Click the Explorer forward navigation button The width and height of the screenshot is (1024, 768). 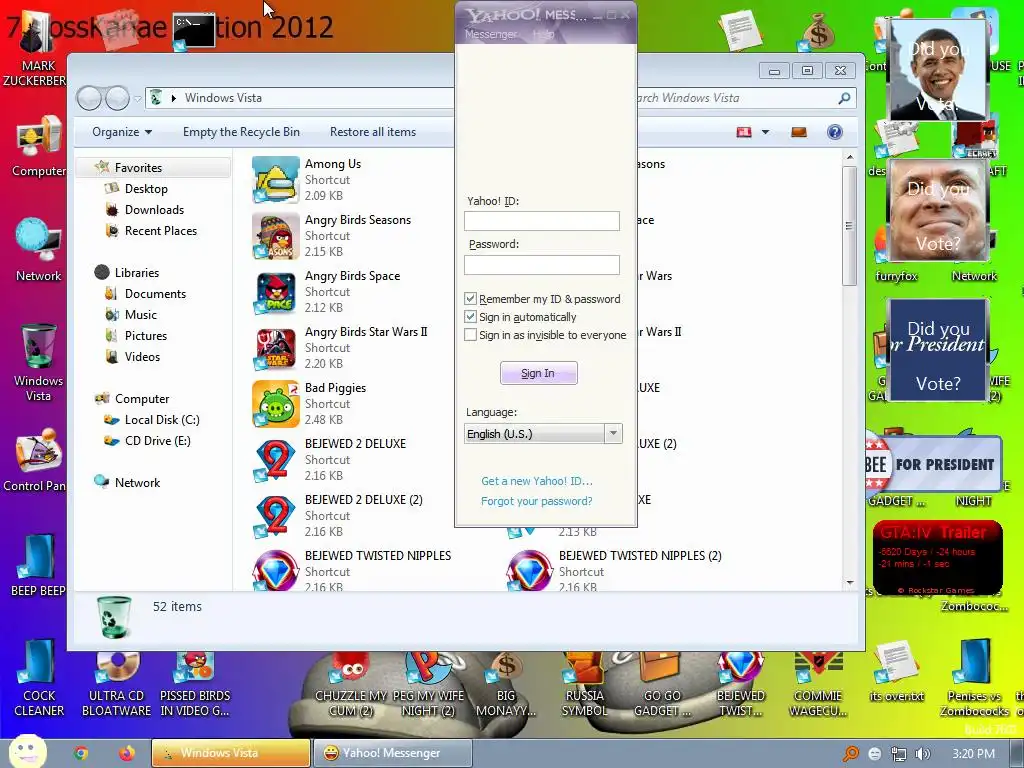pos(118,99)
